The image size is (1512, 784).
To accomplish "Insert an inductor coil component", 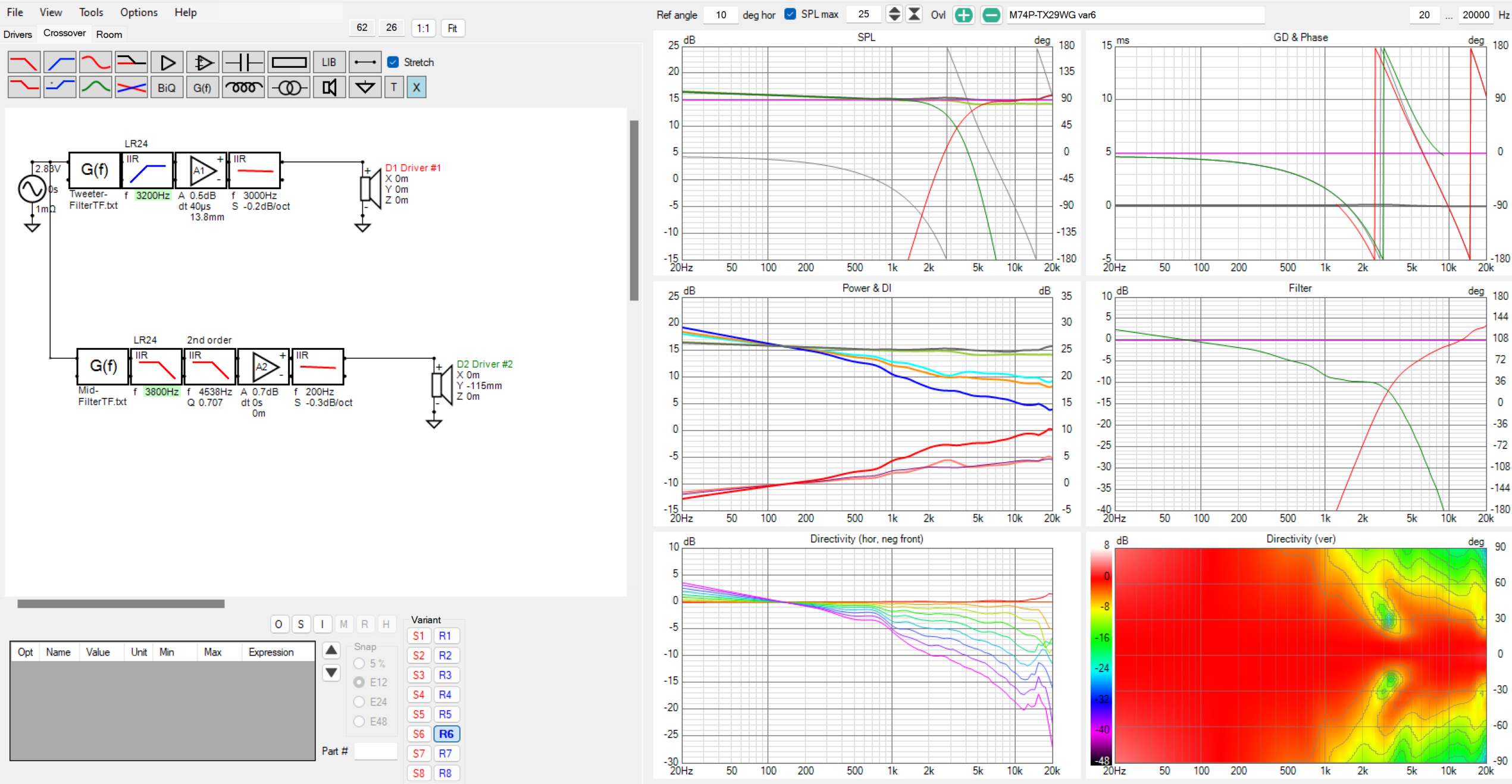I will click(243, 87).
